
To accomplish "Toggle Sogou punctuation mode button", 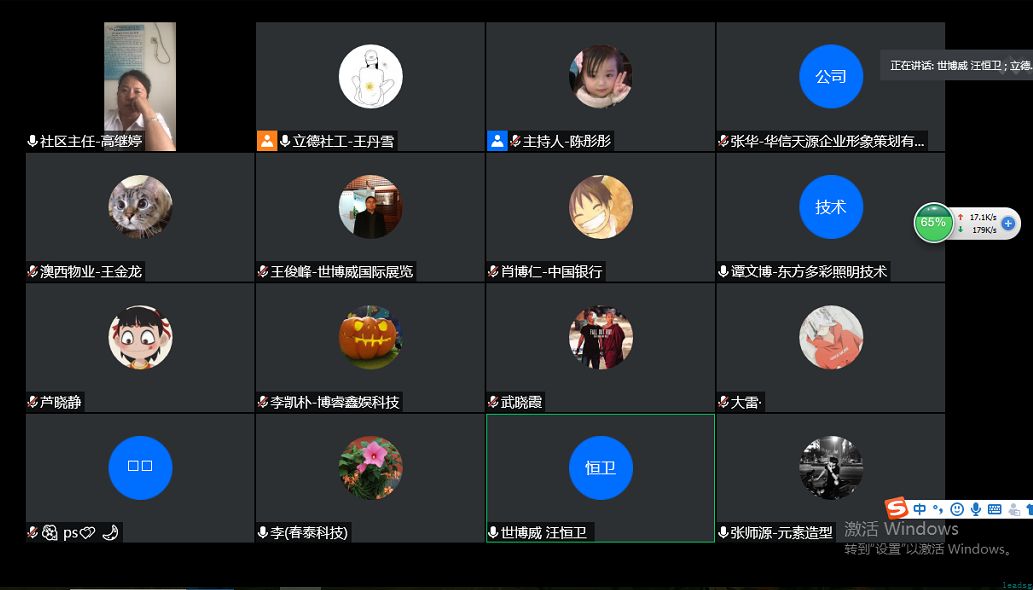I will click(x=939, y=509).
